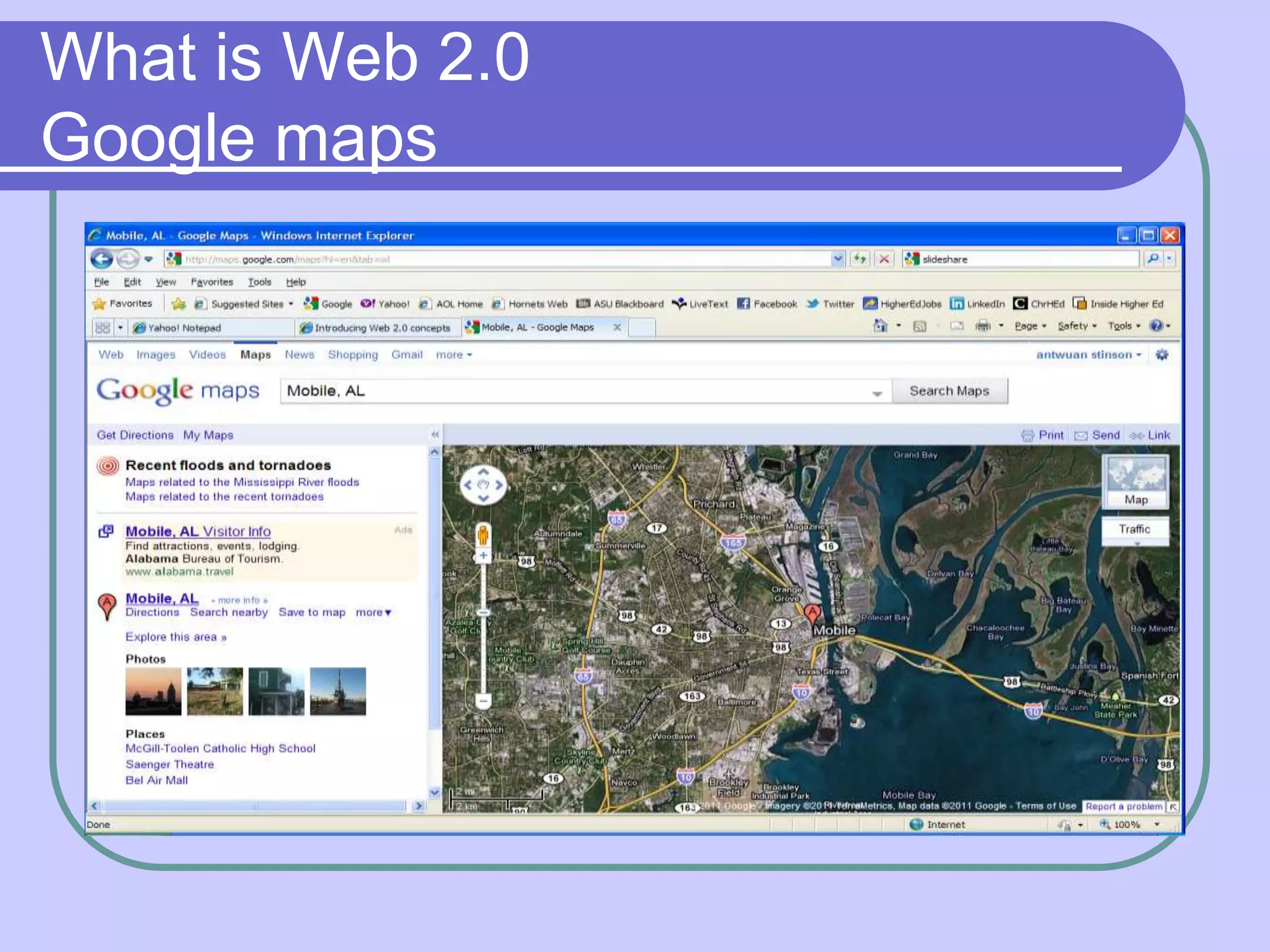Expand the overview map corner arrow
The height and width of the screenshot is (952, 1270).
tap(1173, 807)
